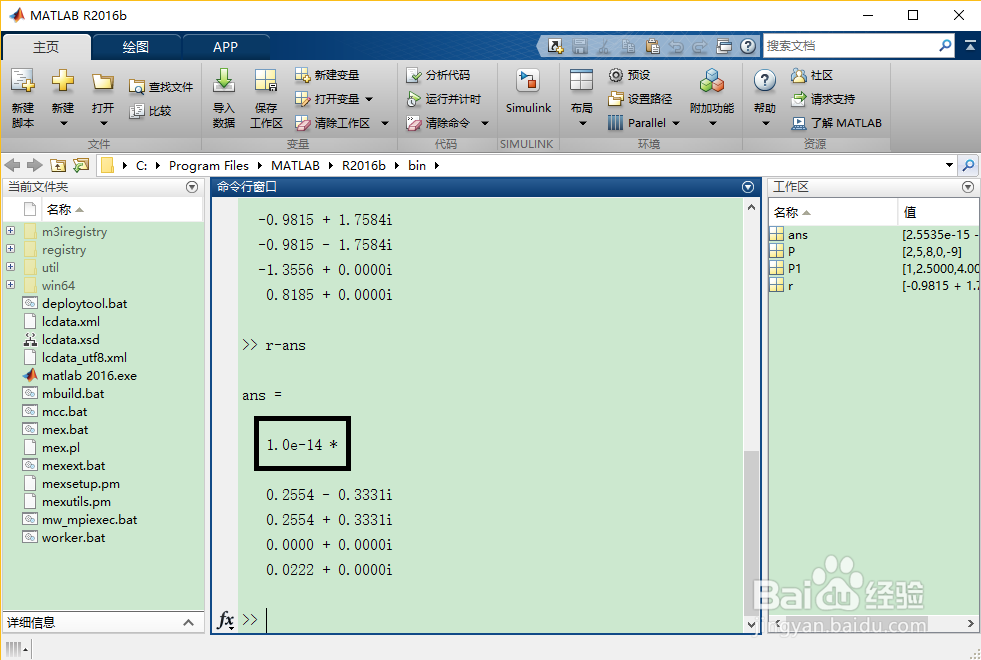Switch to the 主页 tab

coord(46,47)
